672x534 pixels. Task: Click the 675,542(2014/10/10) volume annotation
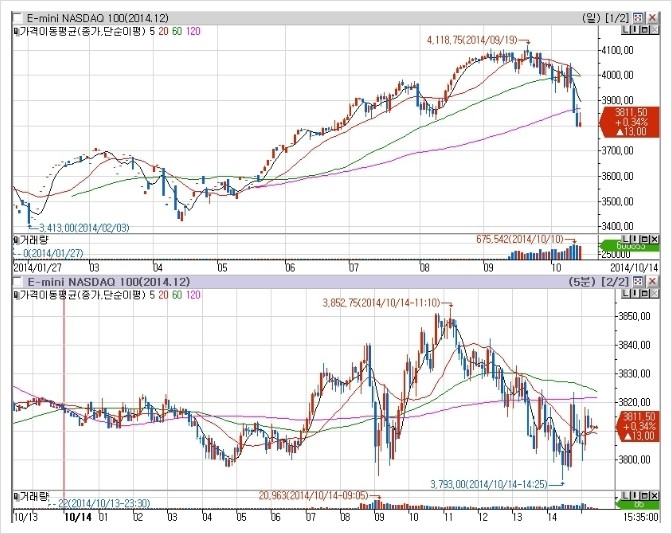520,239
